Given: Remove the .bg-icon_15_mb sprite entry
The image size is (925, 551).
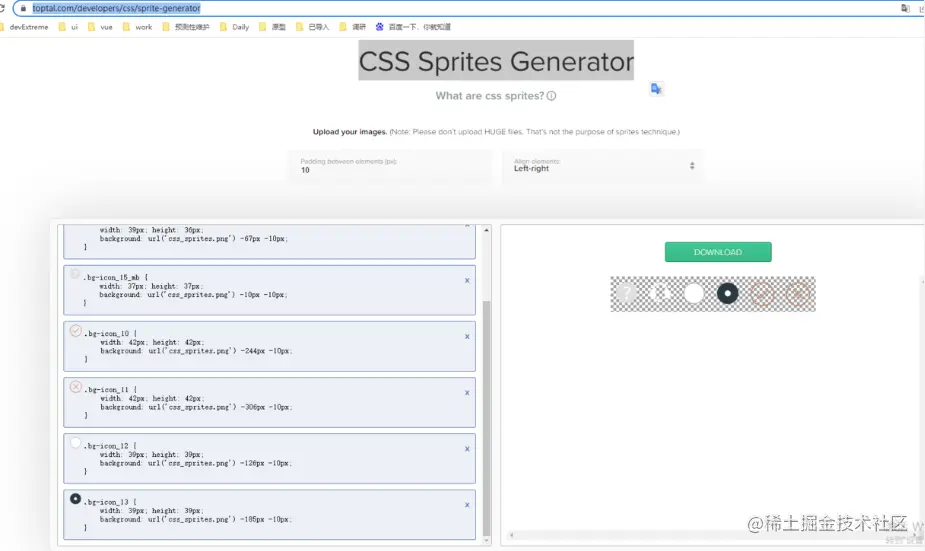Looking at the screenshot, I should click(467, 281).
